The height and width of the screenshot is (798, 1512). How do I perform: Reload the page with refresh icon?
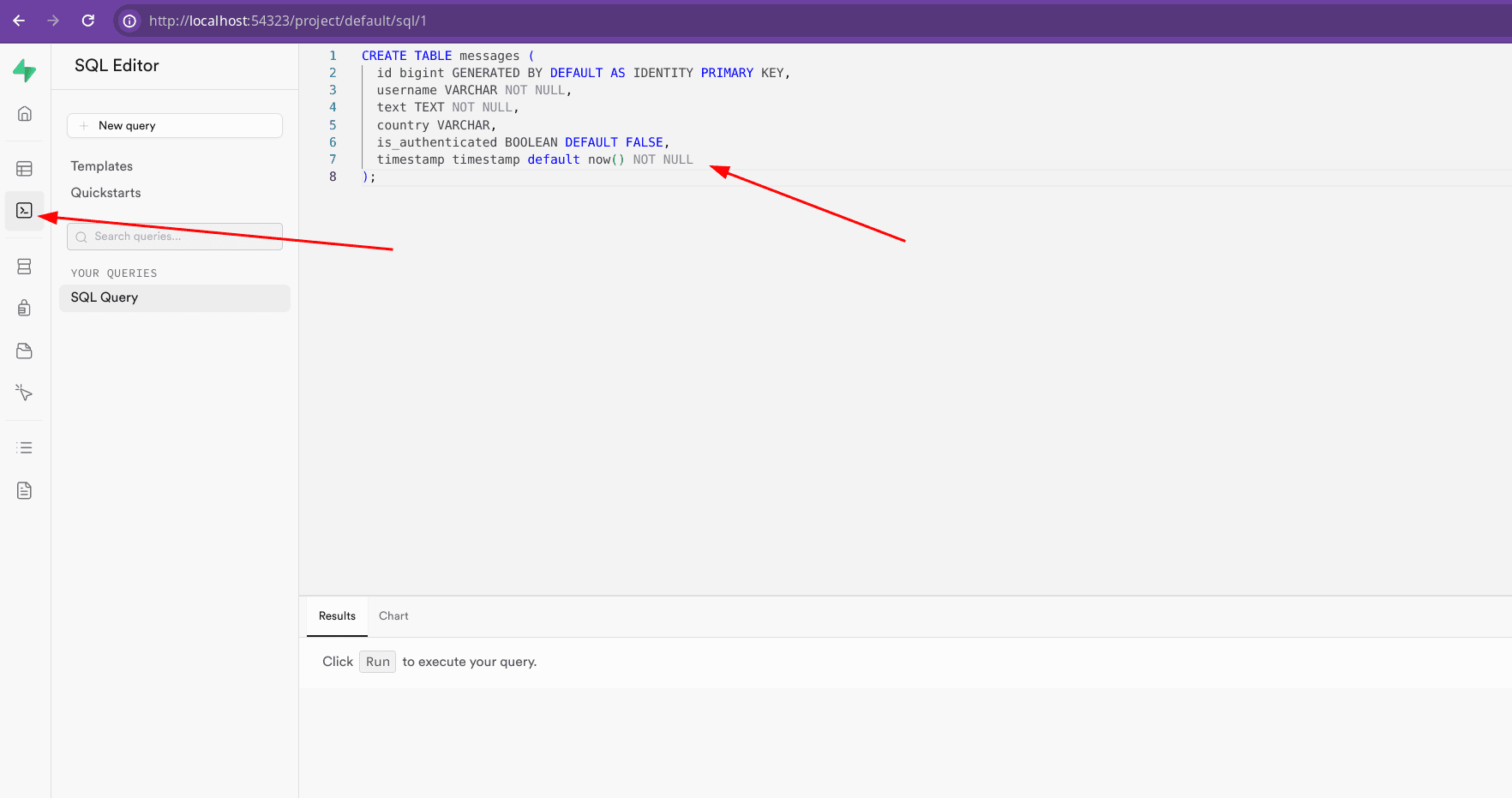pos(87,21)
